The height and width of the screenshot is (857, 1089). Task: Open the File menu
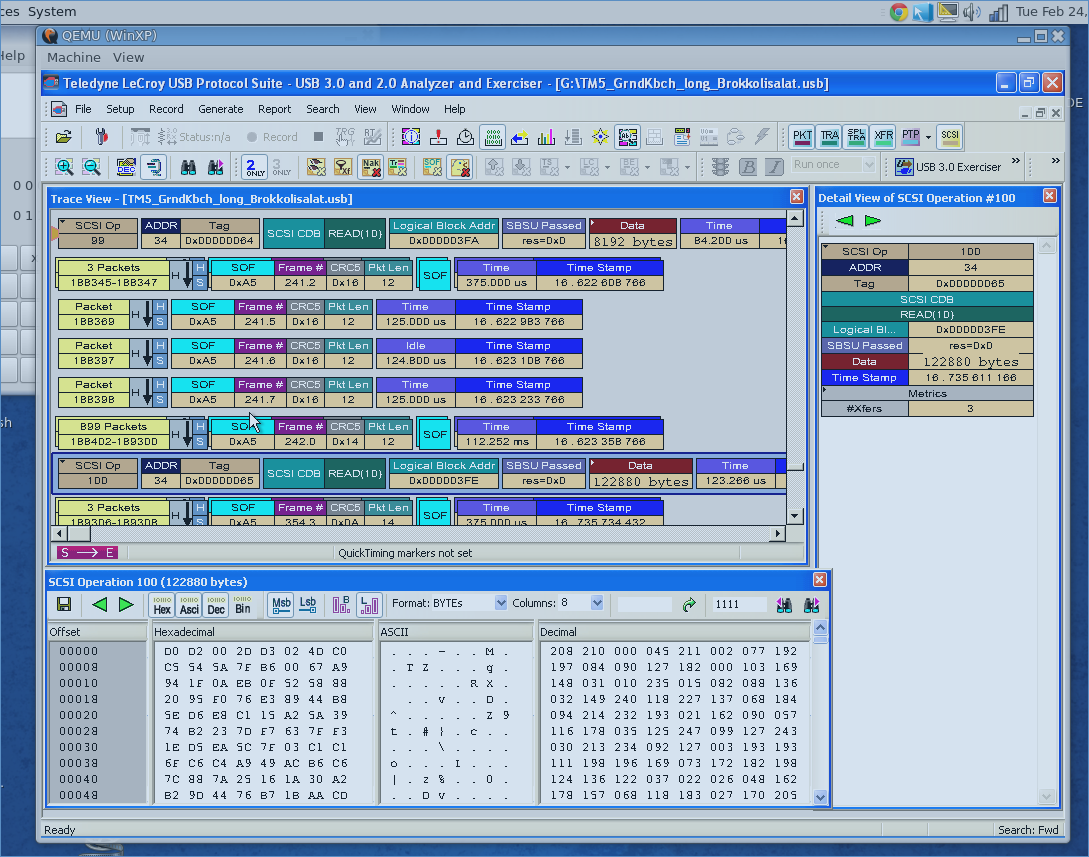(83, 109)
